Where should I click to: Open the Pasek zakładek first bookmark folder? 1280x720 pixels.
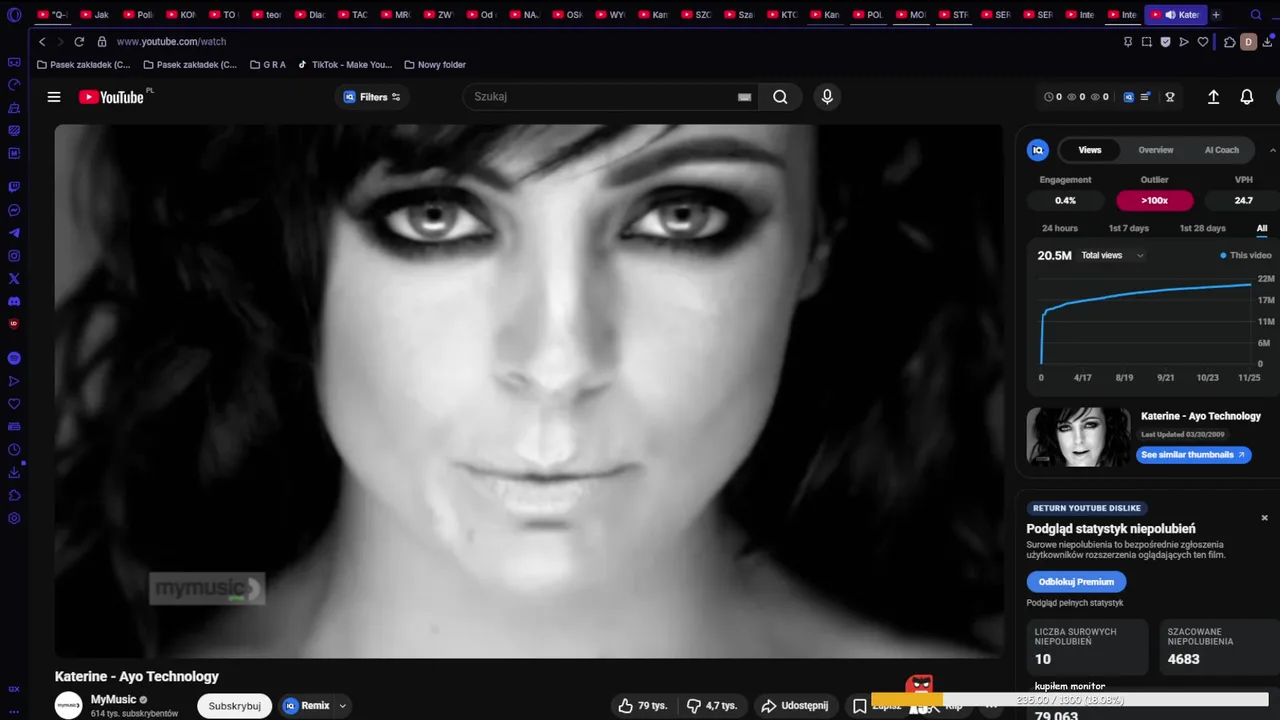coord(83,65)
